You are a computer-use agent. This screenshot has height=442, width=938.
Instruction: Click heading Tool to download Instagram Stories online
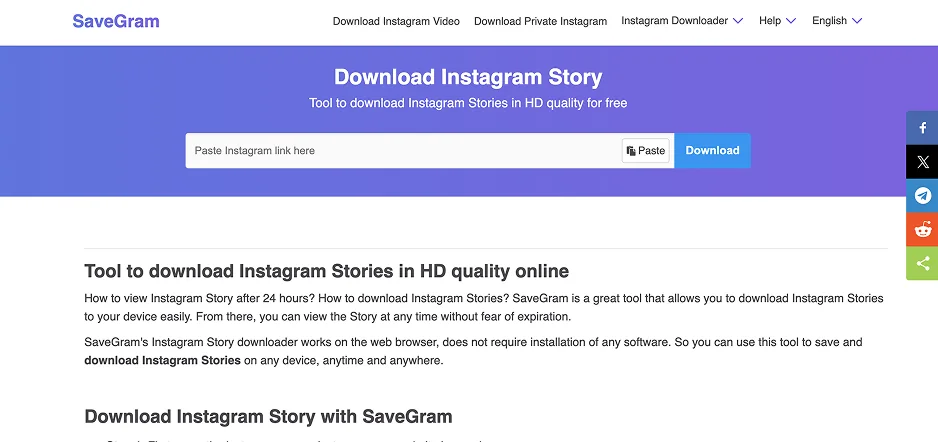click(327, 271)
